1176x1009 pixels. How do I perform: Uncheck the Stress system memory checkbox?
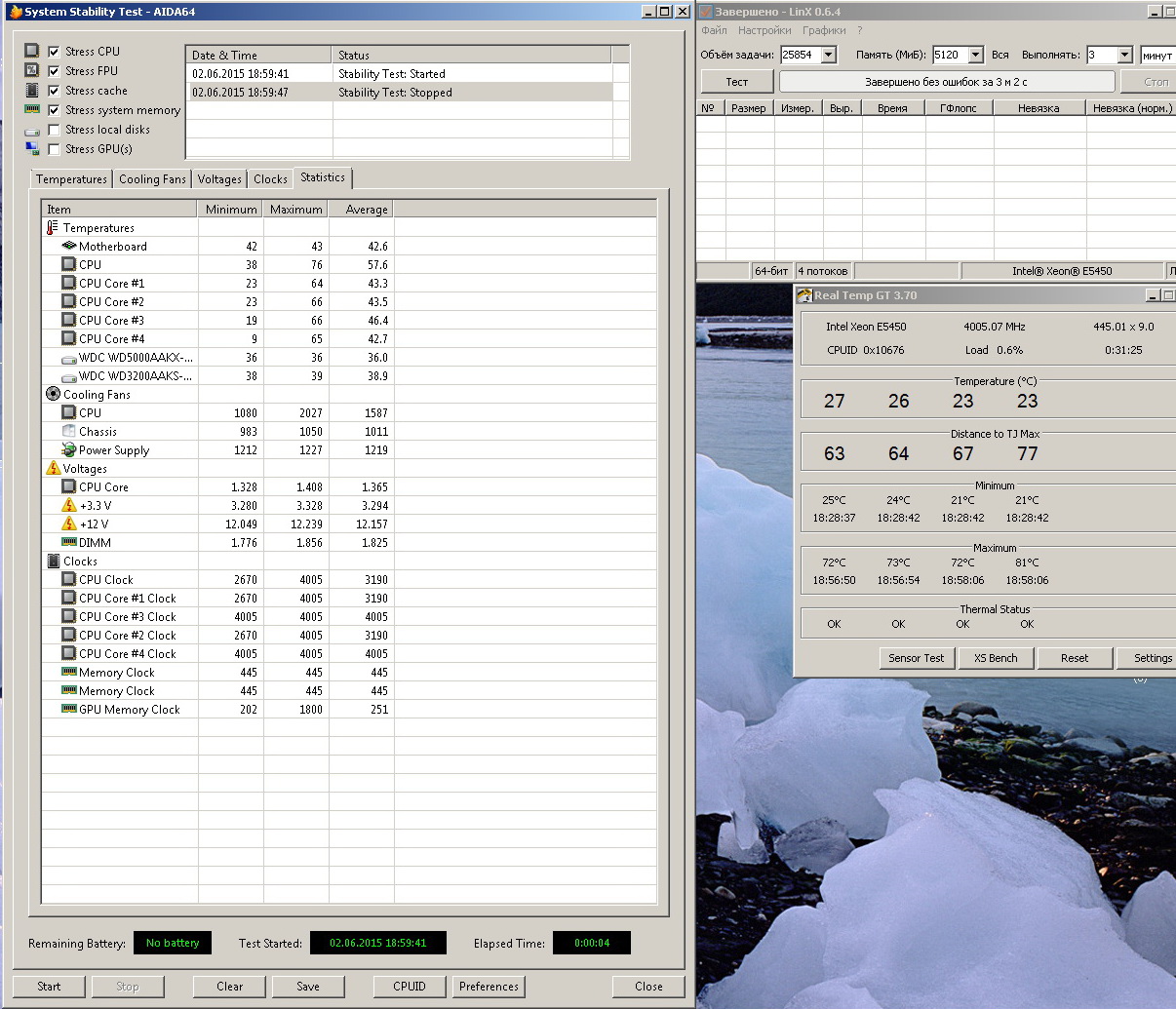(54, 110)
